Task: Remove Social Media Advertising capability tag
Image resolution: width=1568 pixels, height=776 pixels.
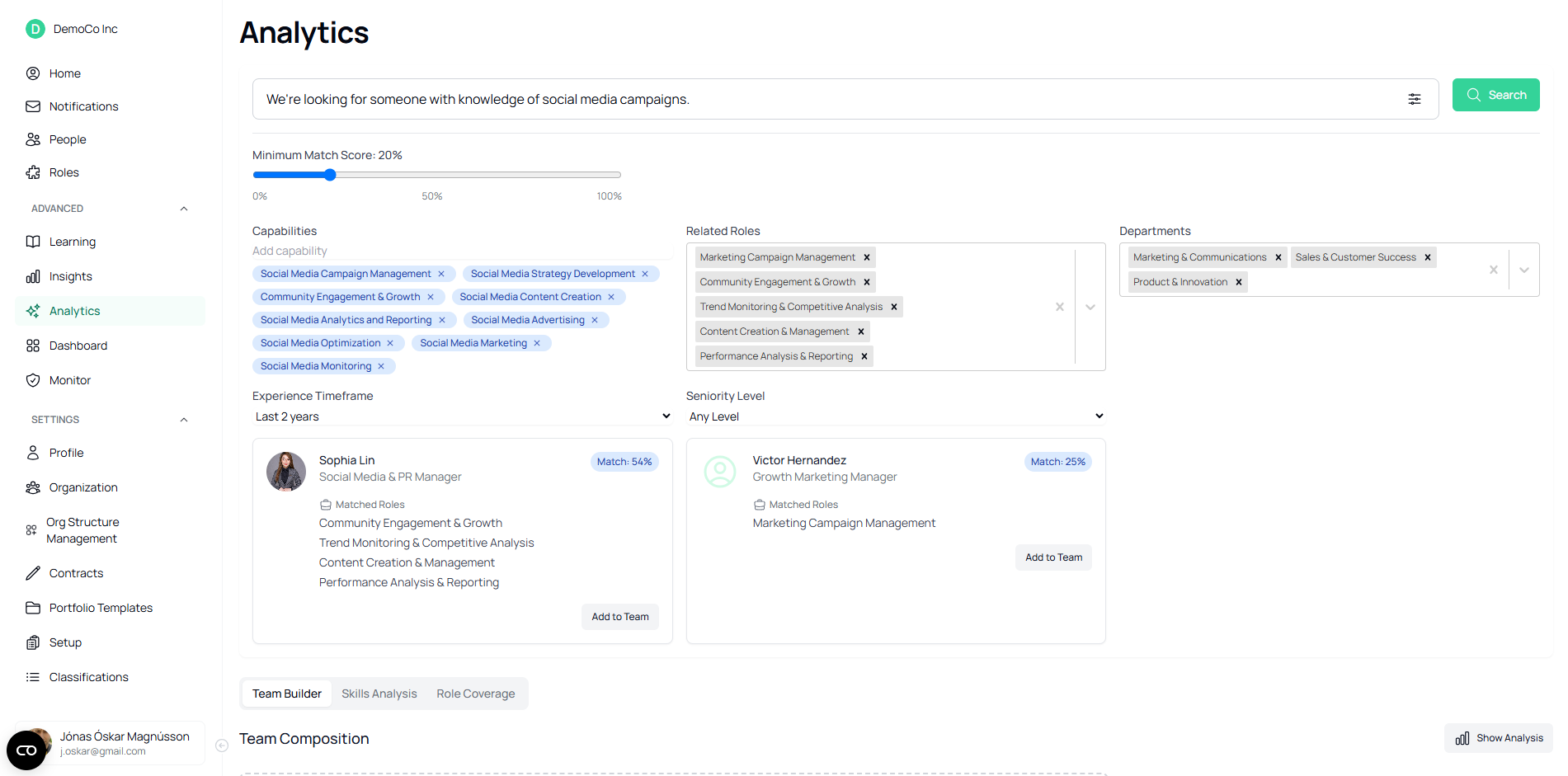Action: [595, 320]
